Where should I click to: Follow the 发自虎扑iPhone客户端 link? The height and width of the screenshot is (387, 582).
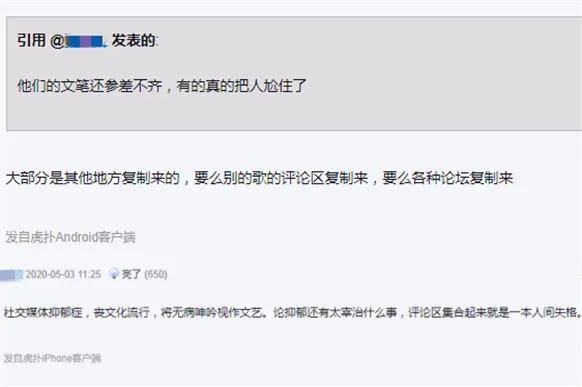52,358
